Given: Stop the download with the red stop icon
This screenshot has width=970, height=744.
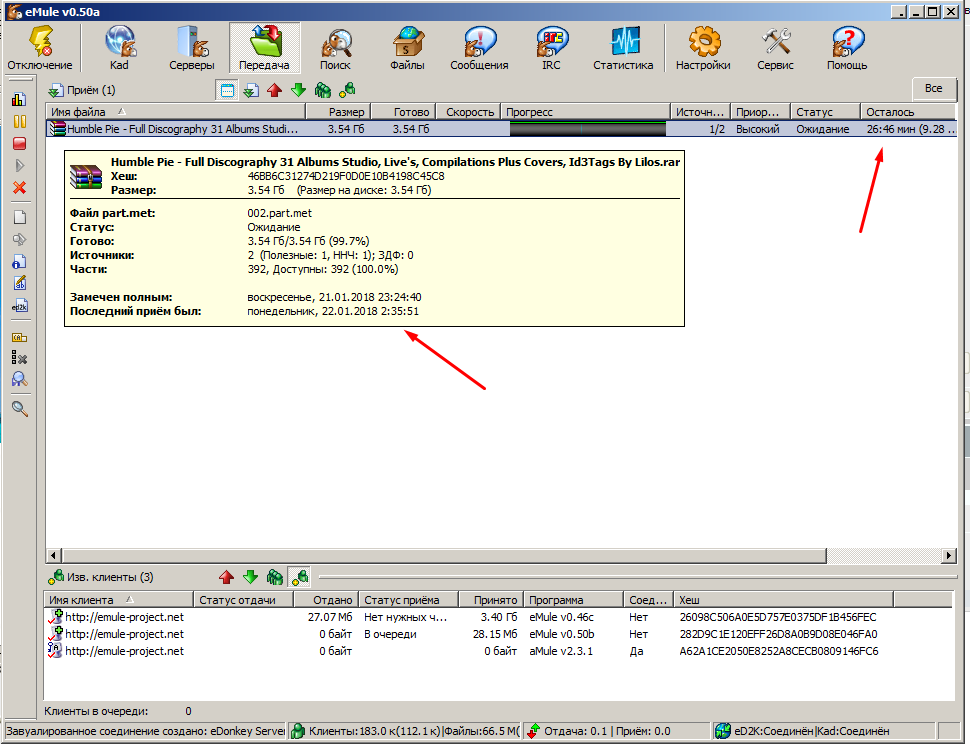Looking at the screenshot, I should 19,143.
